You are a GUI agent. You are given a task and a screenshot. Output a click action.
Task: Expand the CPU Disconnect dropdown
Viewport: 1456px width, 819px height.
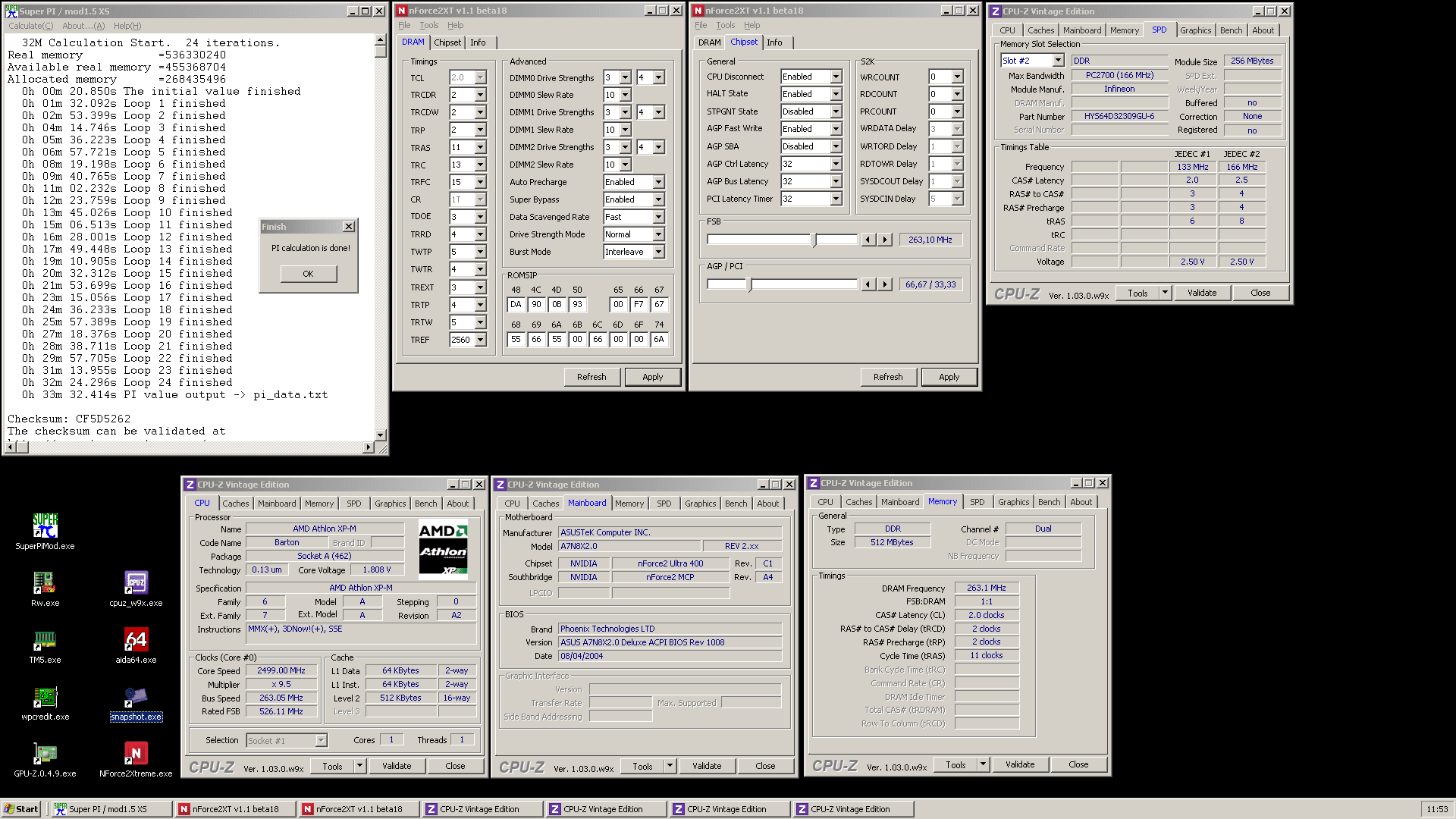tap(836, 77)
